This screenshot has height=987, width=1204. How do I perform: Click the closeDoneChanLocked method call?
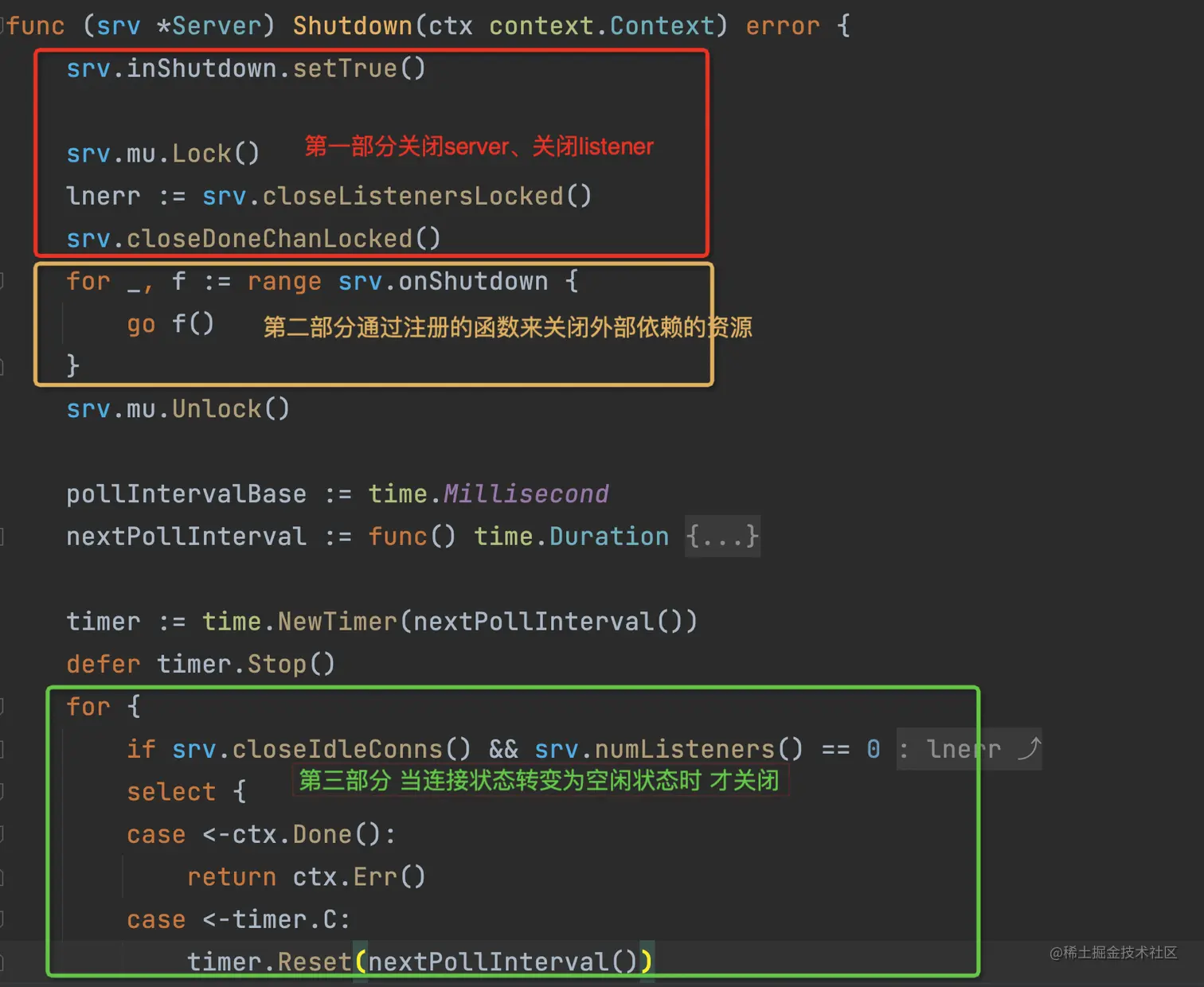click(x=270, y=238)
